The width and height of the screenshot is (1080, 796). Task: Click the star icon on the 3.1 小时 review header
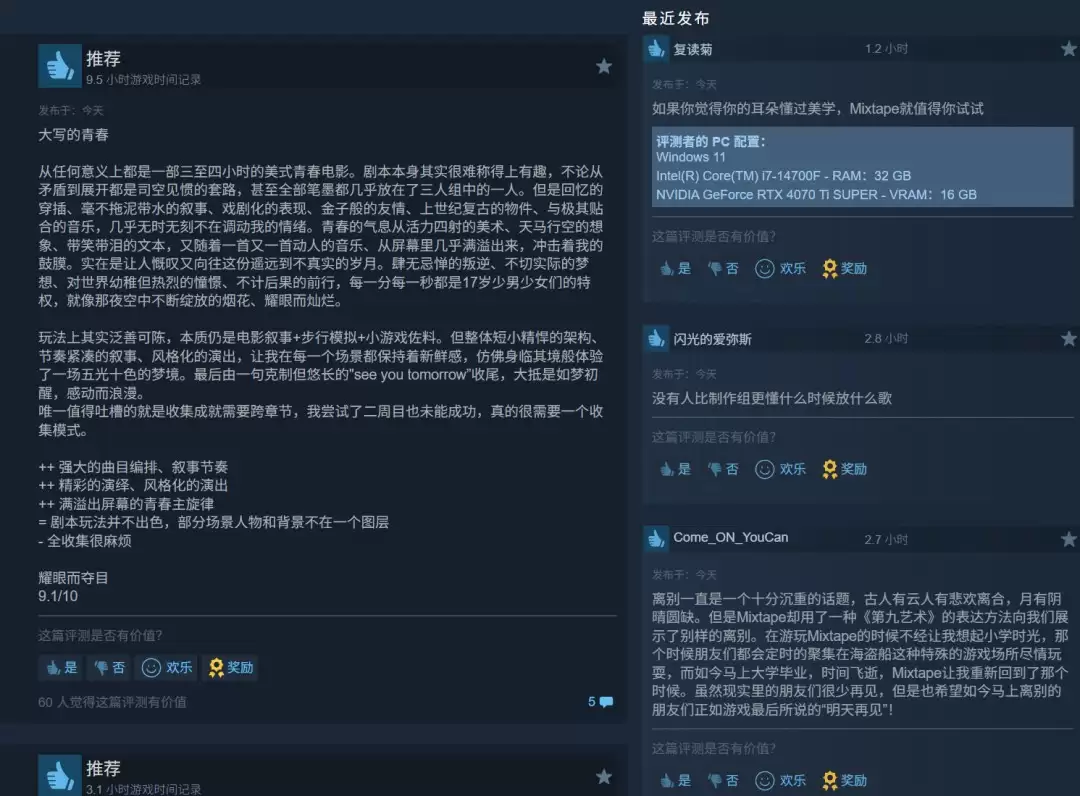pyautogui.click(x=603, y=777)
